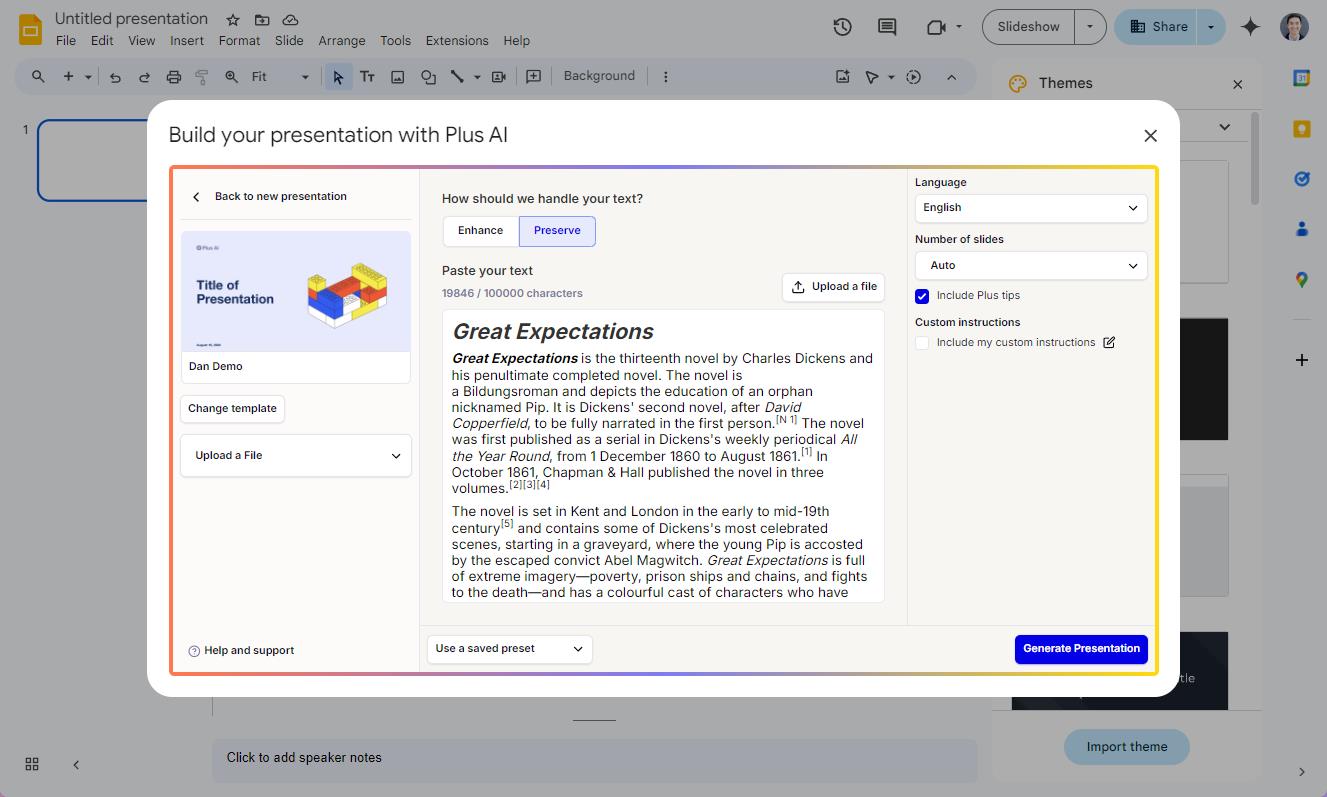Select the cursor select tool

(x=338, y=77)
